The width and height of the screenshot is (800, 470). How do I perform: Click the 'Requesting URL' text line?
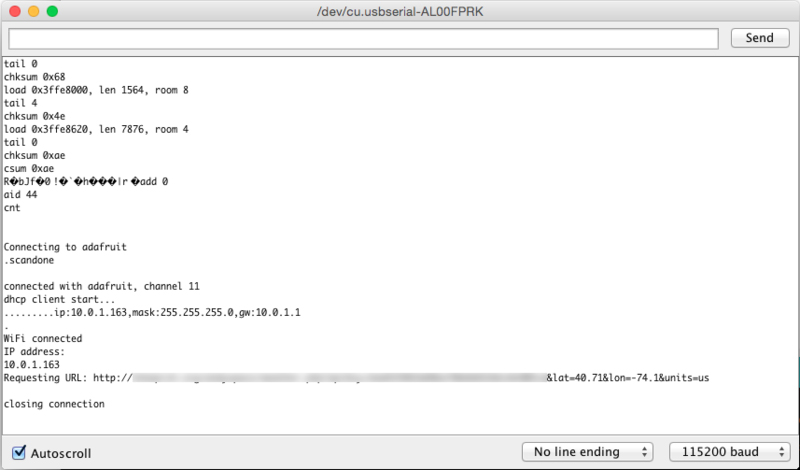[x=60, y=378]
